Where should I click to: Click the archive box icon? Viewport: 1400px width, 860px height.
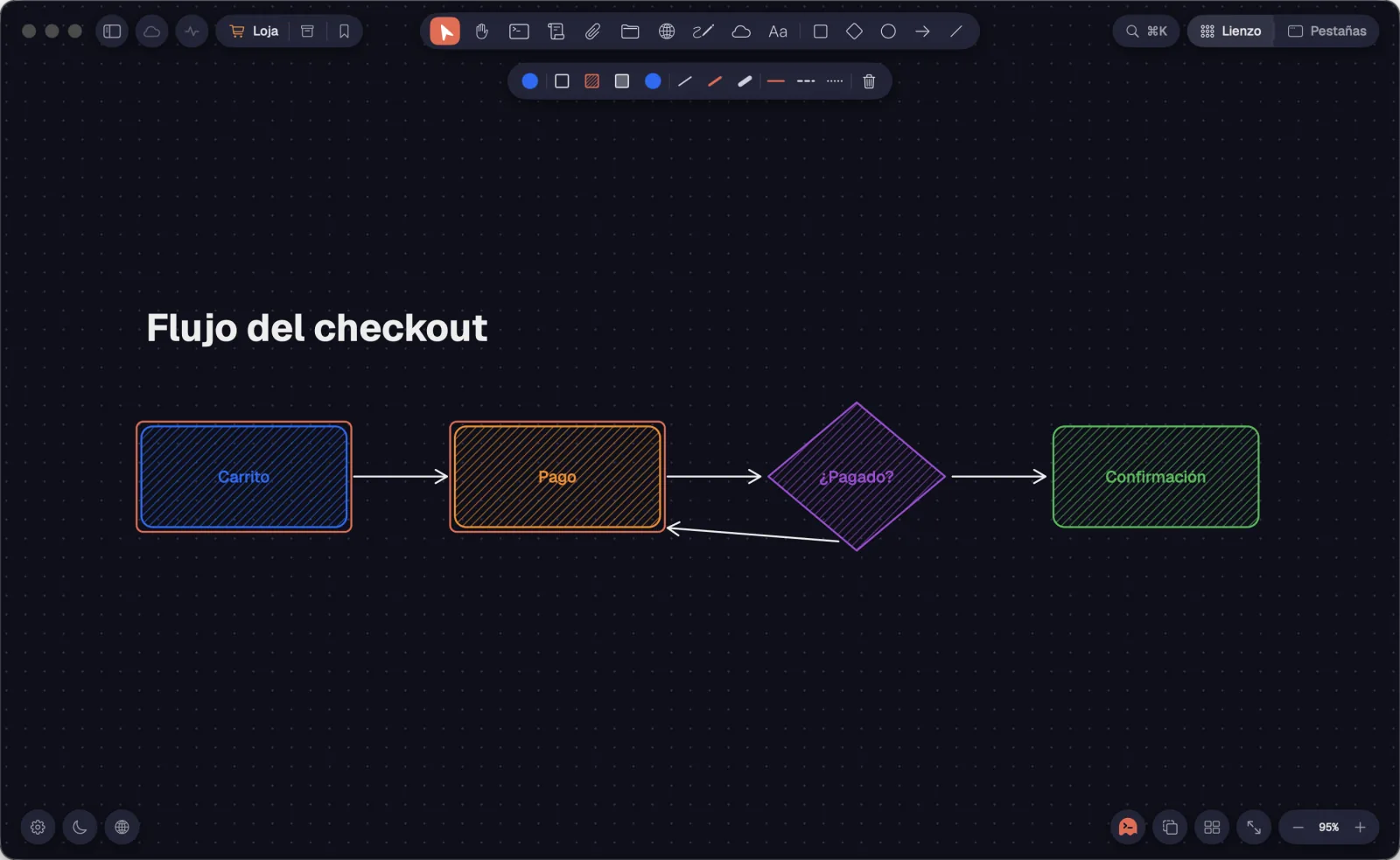(307, 31)
